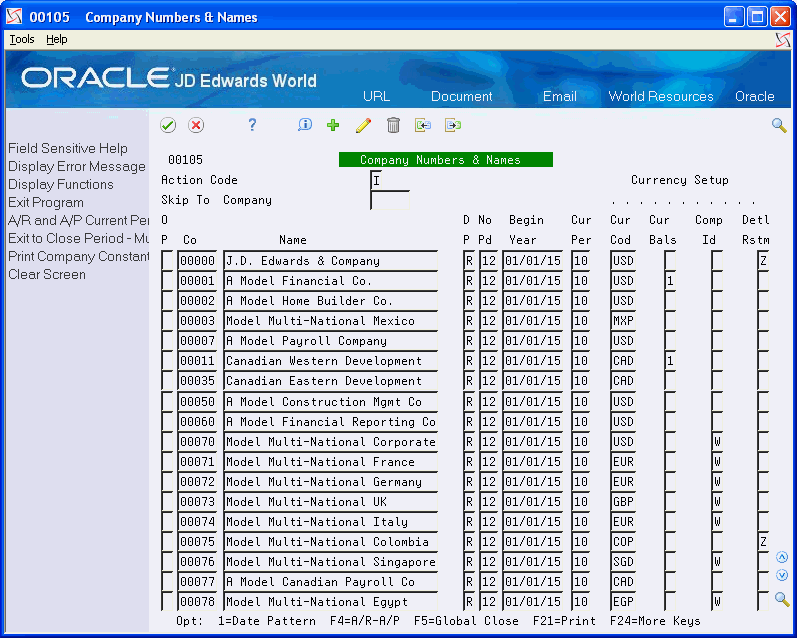
Task: Select Field Sensitive Help in the sidebar
Action: 68,148
